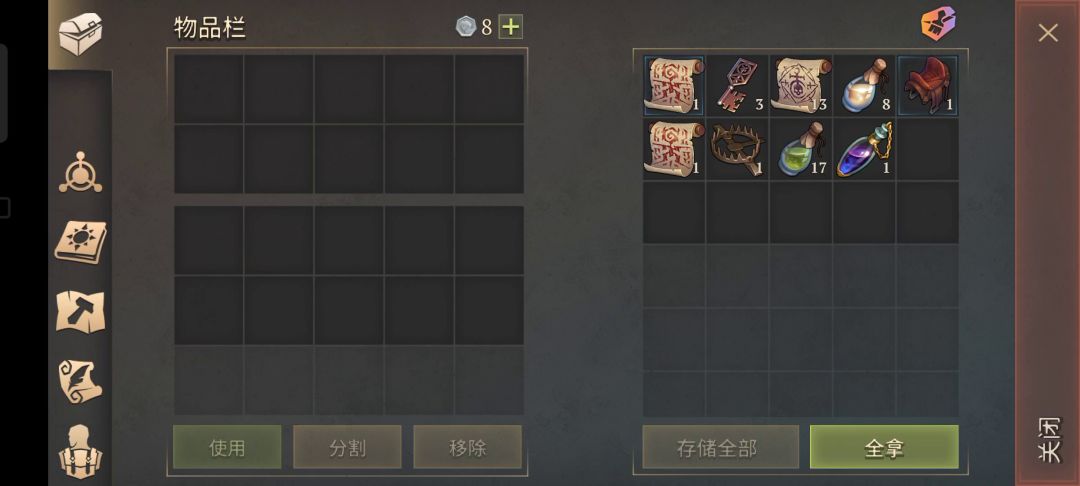1080x486 pixels.
Task: Select the ship steering wheel icon
Action: click(81, 173)
